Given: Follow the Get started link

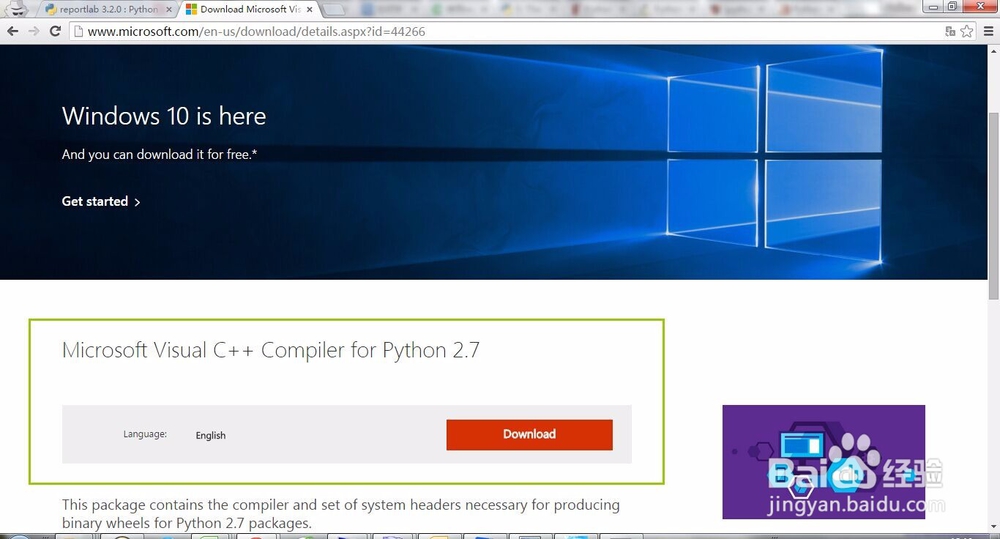Looking at the screenshot, I should pyautogui.click(x=101, y=202).
